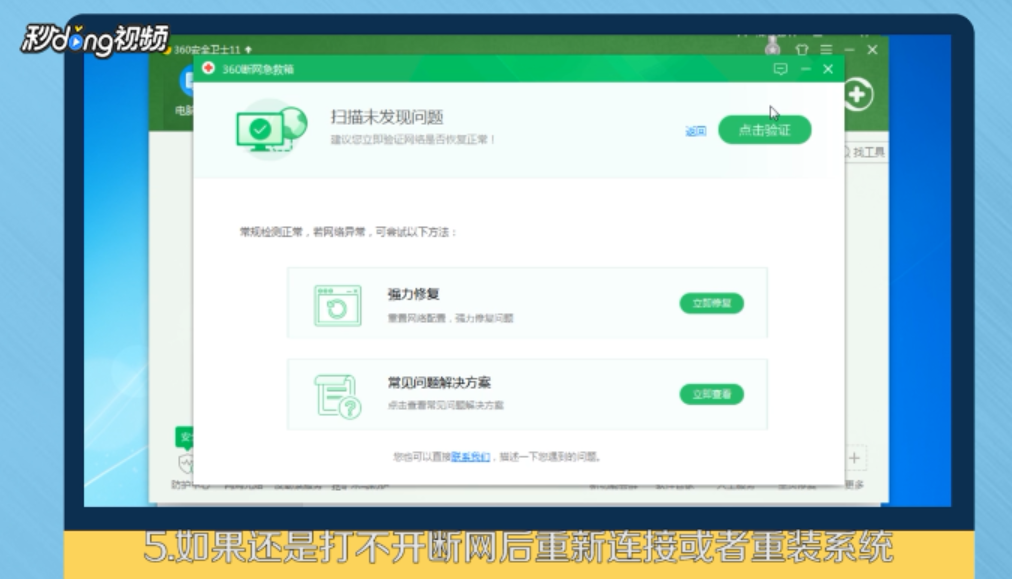The height and width of the screenshot is (579, 1012).
Task: Click 立即查看 button for 常见问题解决方案
Action: [x=711, y=394]
